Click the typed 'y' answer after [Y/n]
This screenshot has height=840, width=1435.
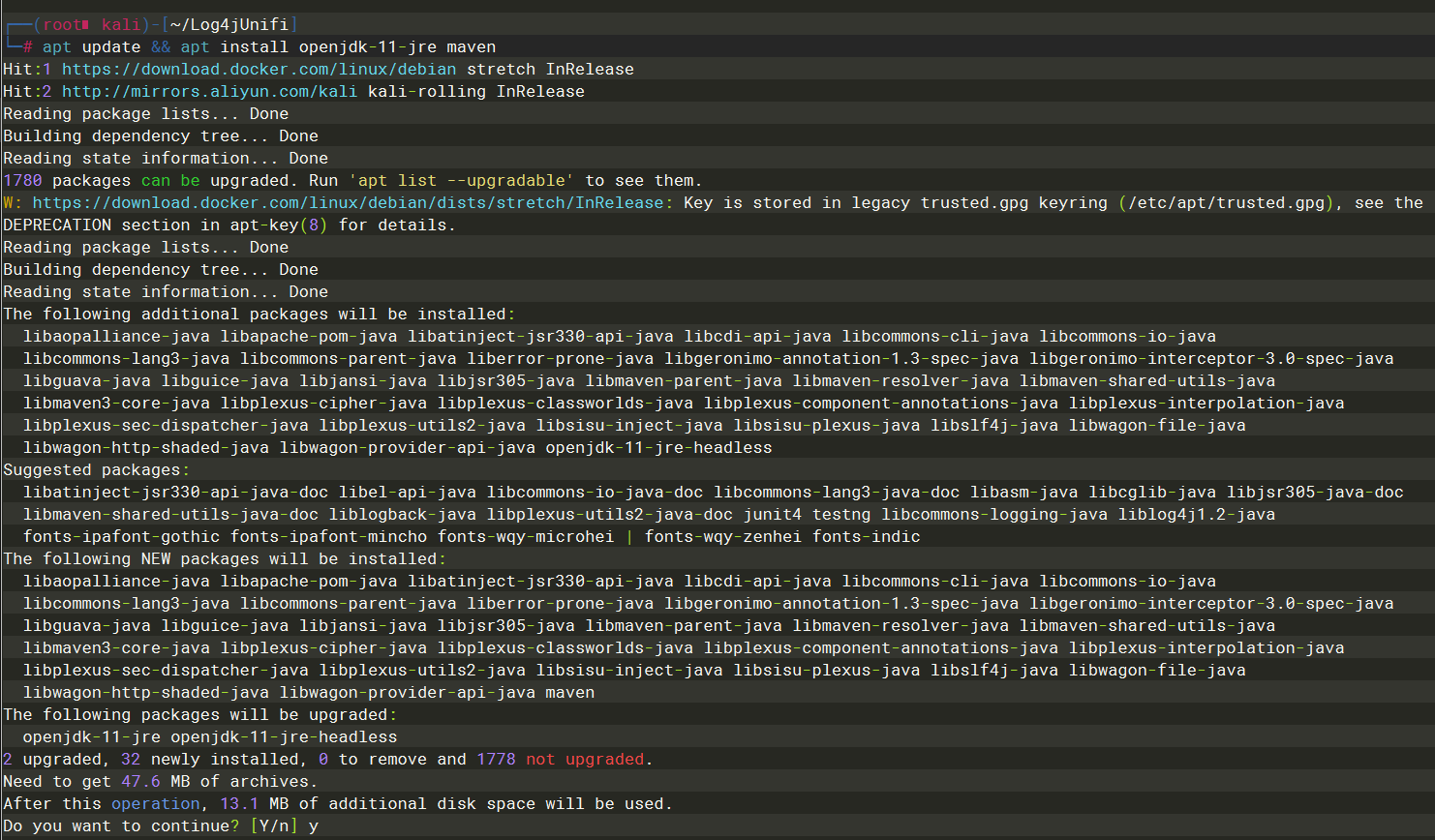[314, 825]
